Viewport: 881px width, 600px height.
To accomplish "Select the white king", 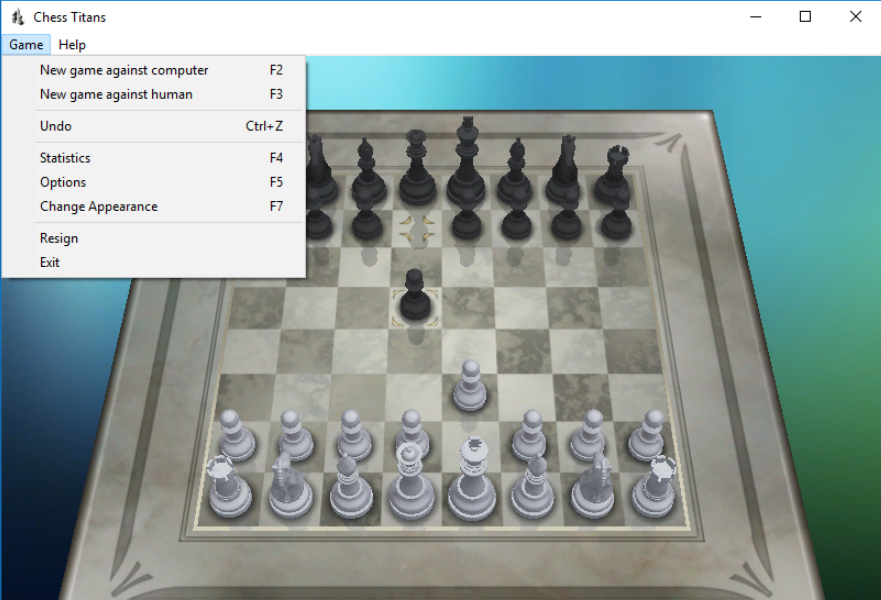I will coord(473,480).
